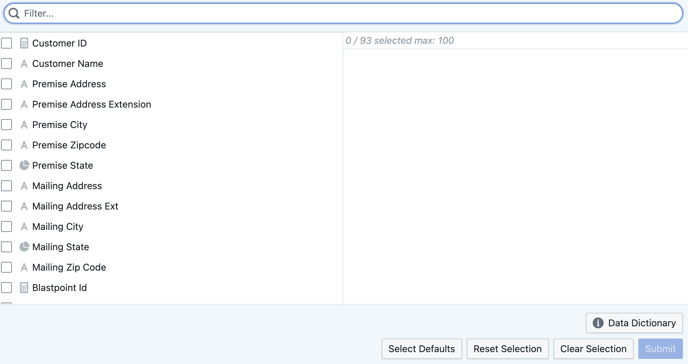The width and height of the screenshot is (688, 364).
Task: Focus the Filter search field
Action: (x=343, y=14)
